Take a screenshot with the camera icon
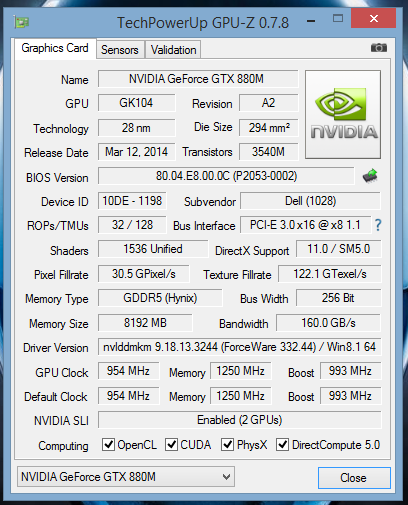This screenshot has width=408, height=505. (x=379, y=48)
